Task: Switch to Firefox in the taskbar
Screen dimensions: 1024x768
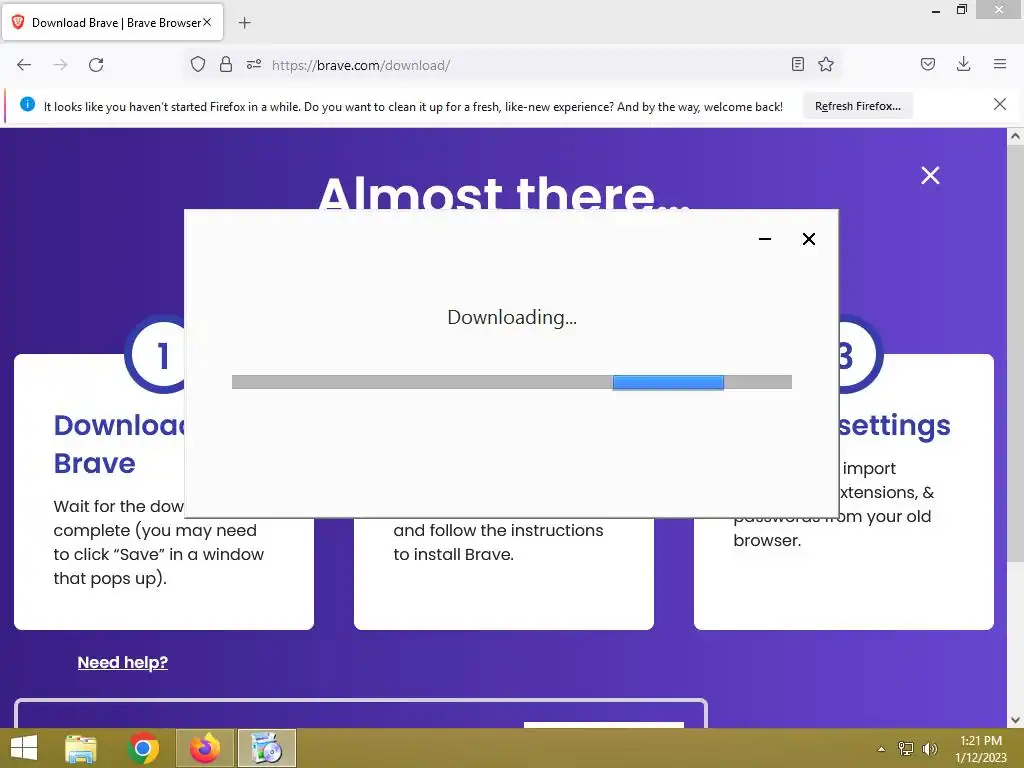Action: (205, 748)
